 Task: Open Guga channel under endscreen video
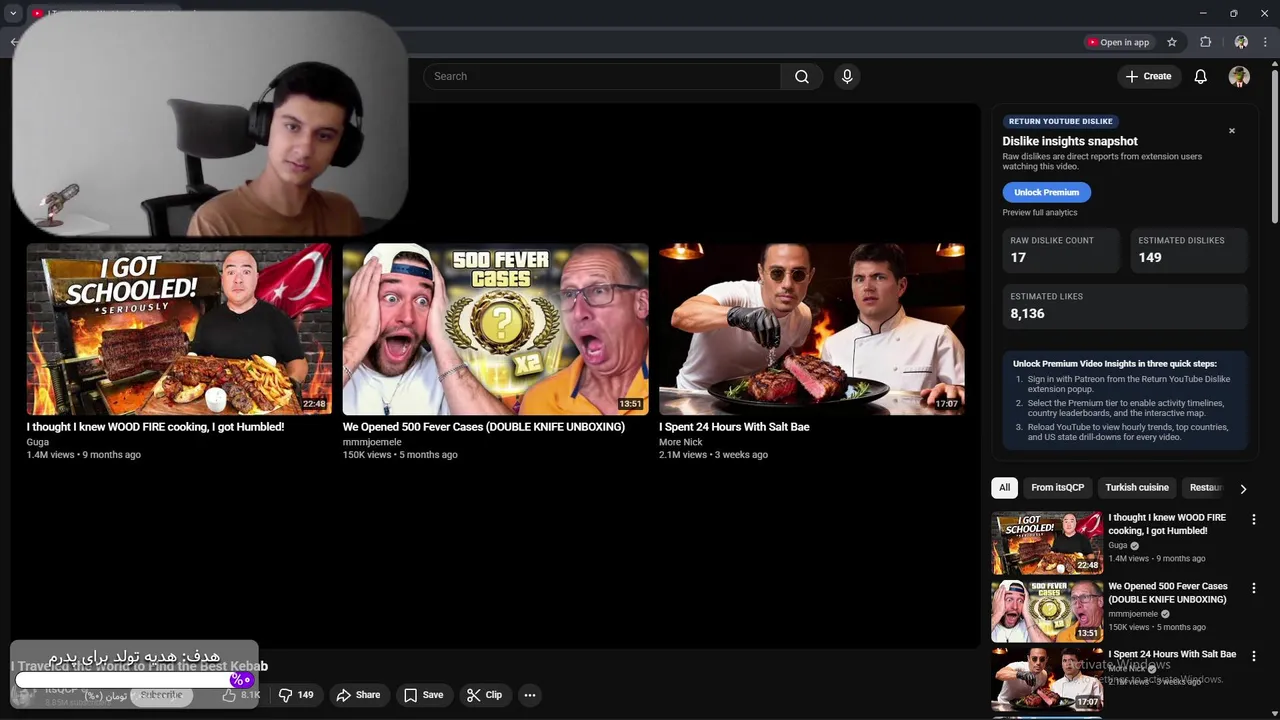tap(38, 442)
